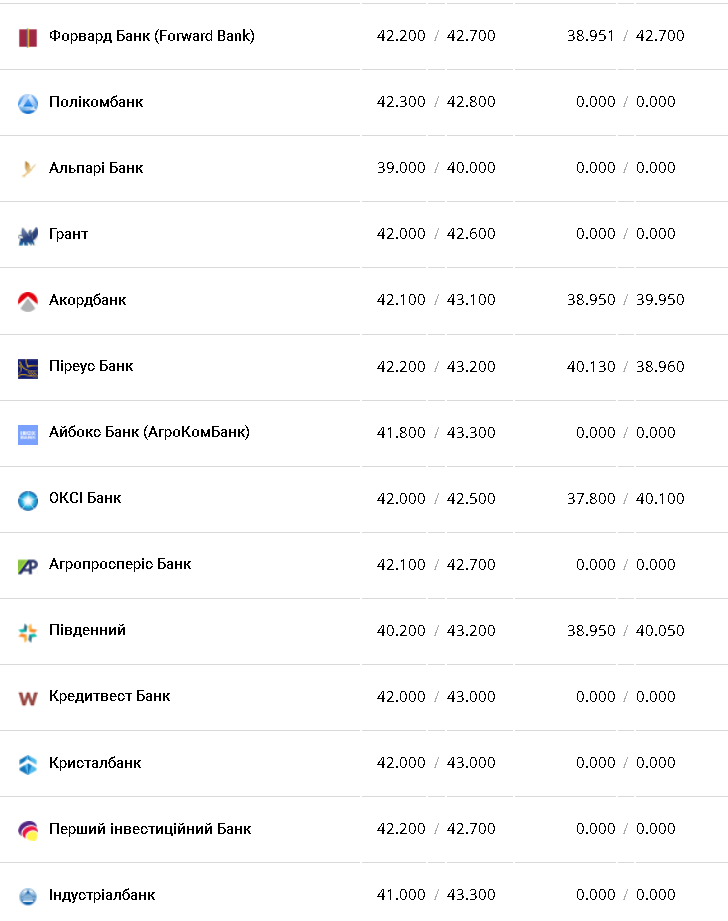Click Піреус Банк card rate 40.130 / 38.960
The height and width of the screenshot is (921, 728).
(625, 366)
